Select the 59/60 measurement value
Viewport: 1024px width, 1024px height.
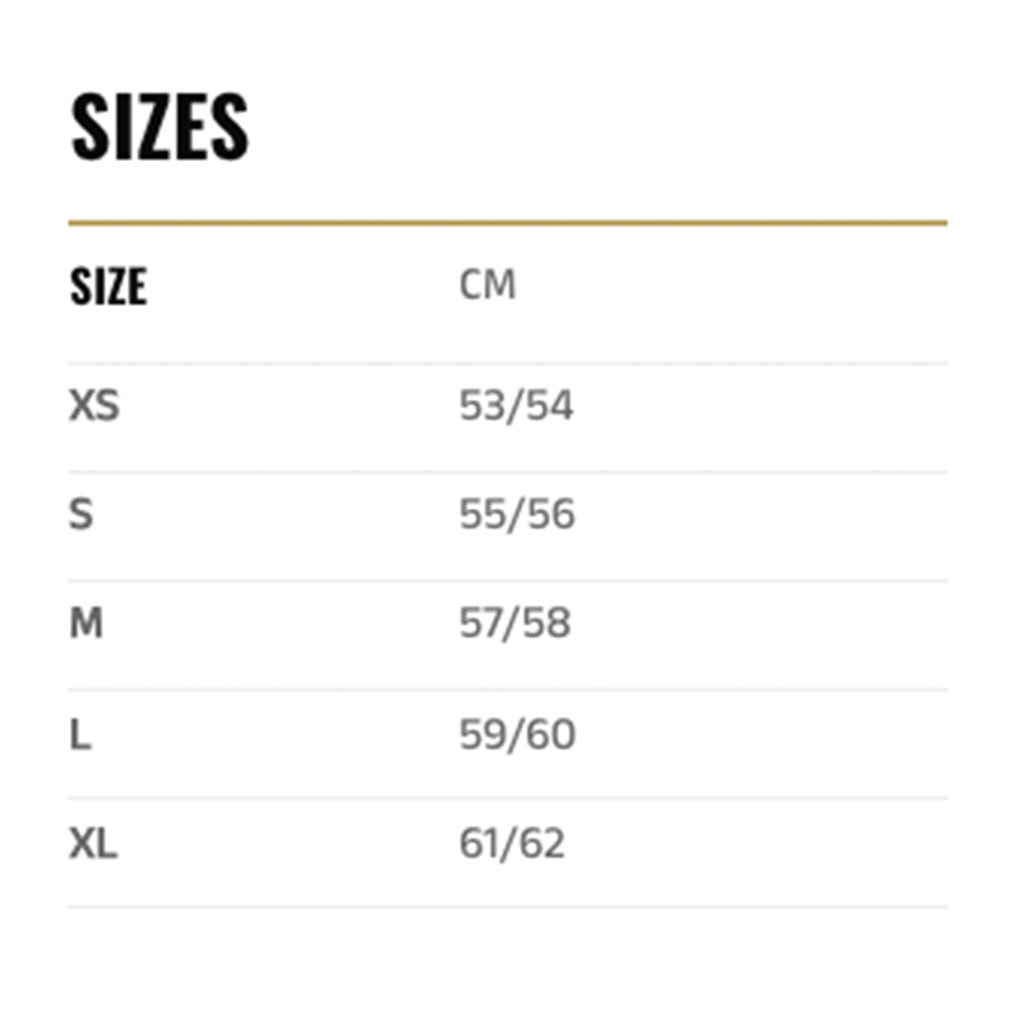click(x=517, y=735)
